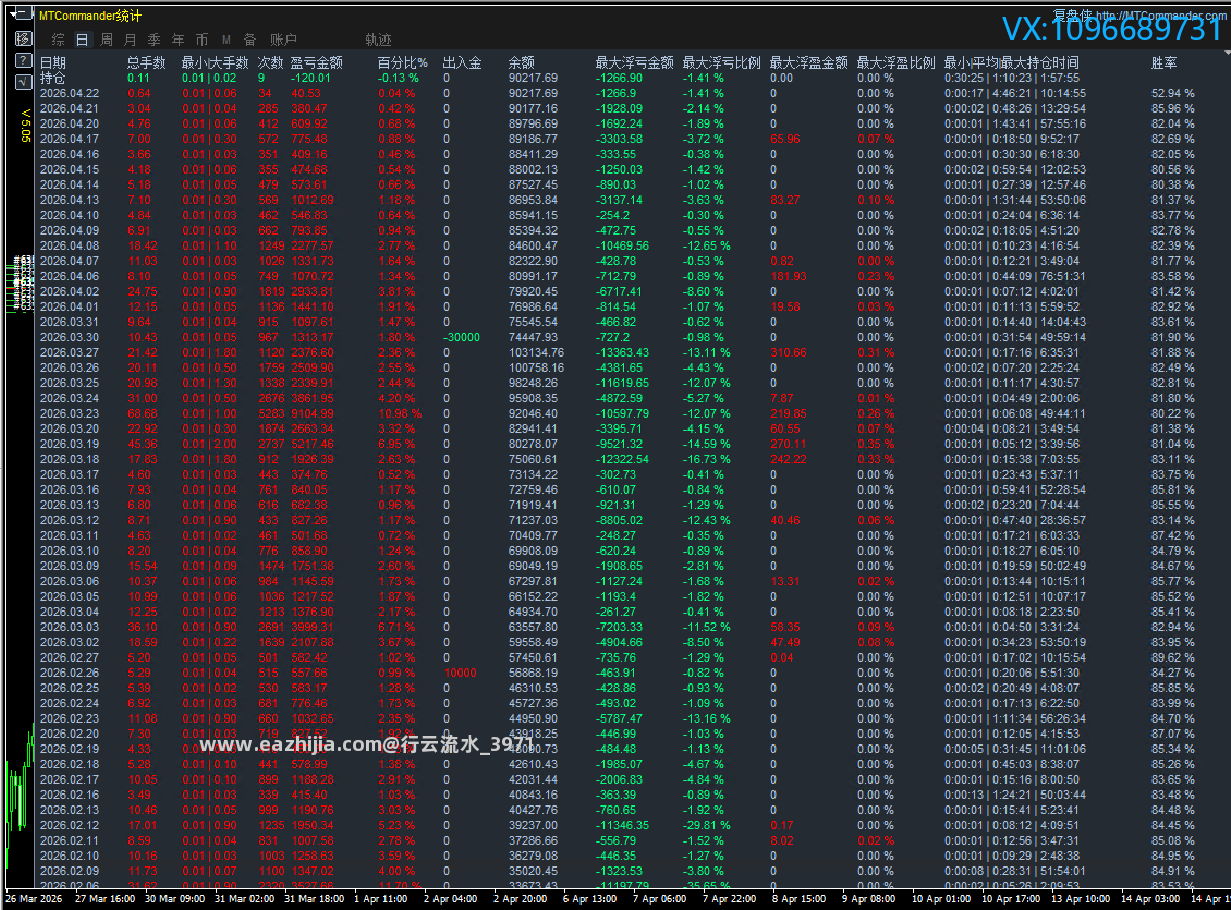Image resolution: width=1231 pixels, height=910 pixels.
Task: Open the question mark help icon
Action: coord(24,61)
